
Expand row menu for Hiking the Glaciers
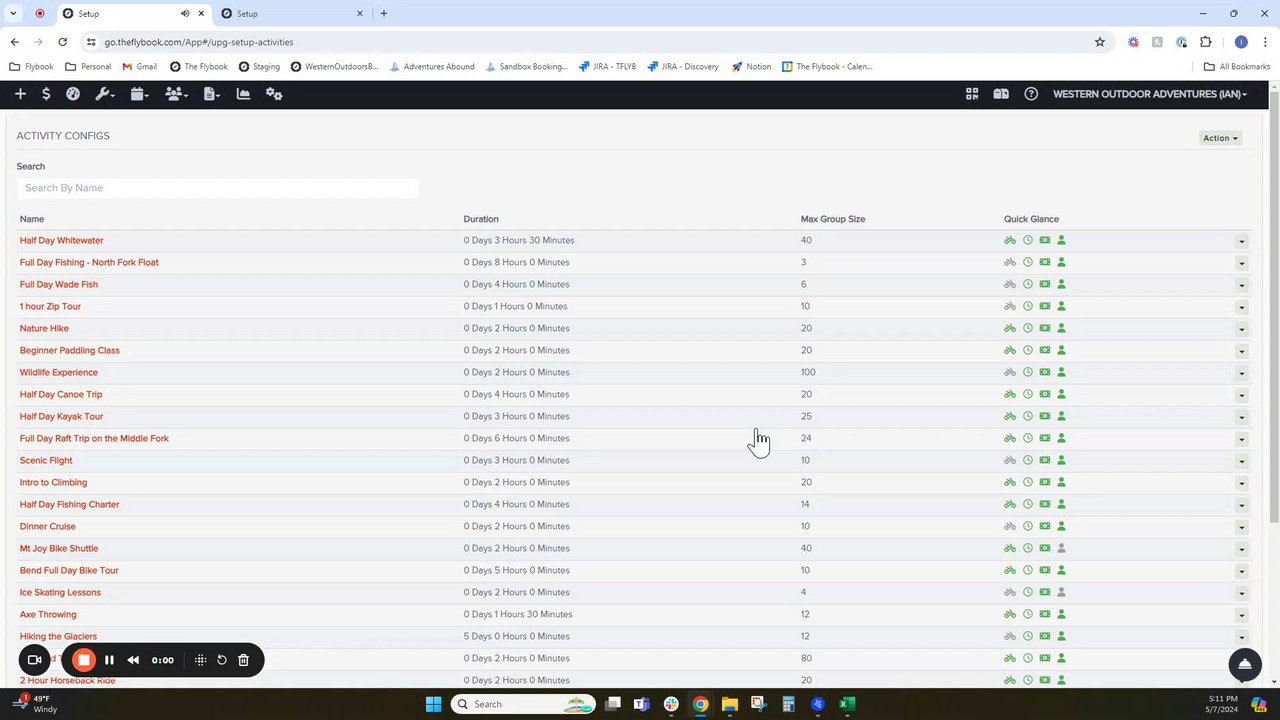coord(1241,637)
